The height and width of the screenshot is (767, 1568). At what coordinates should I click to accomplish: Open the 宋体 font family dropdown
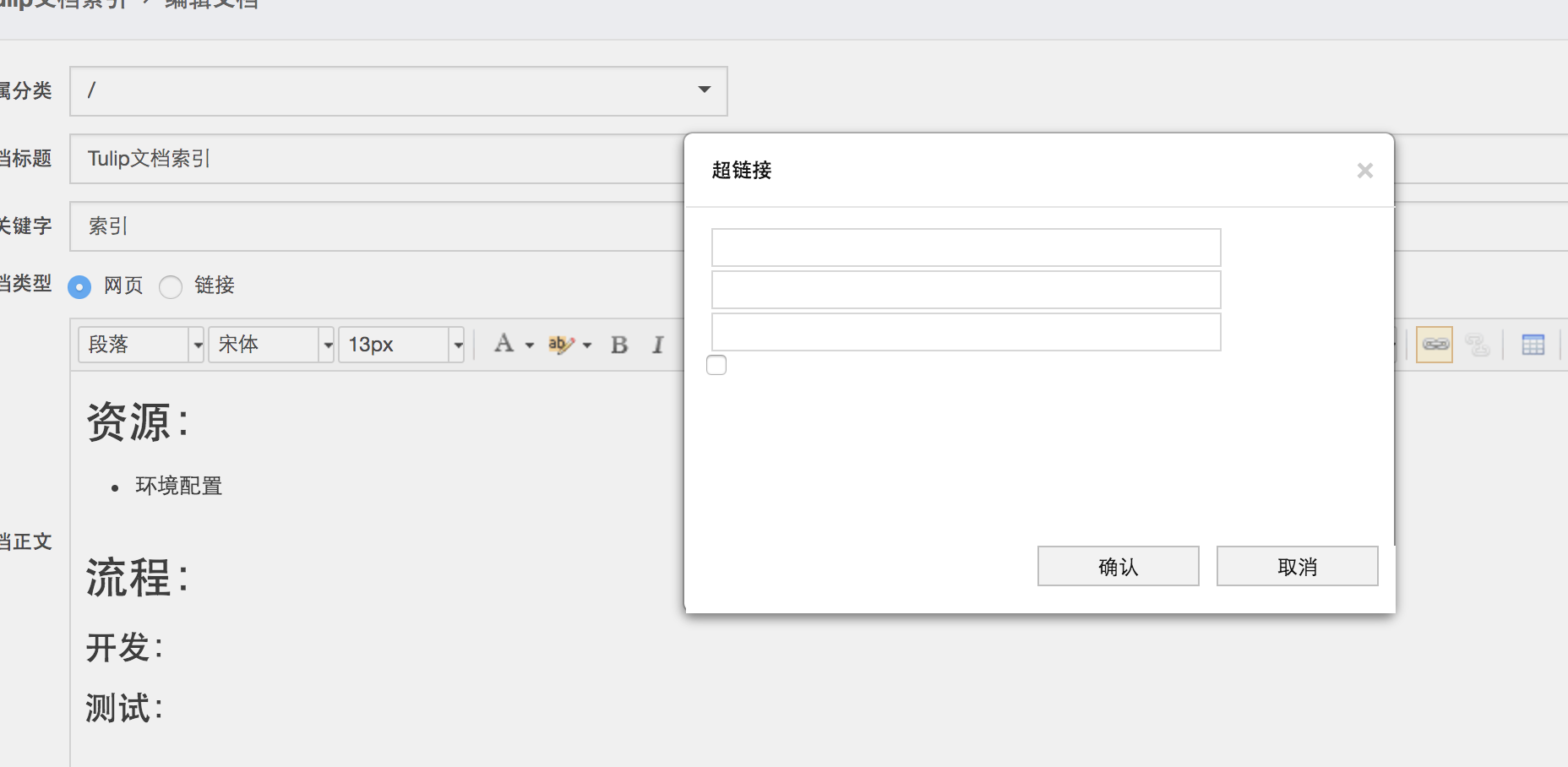coord(327,345)
